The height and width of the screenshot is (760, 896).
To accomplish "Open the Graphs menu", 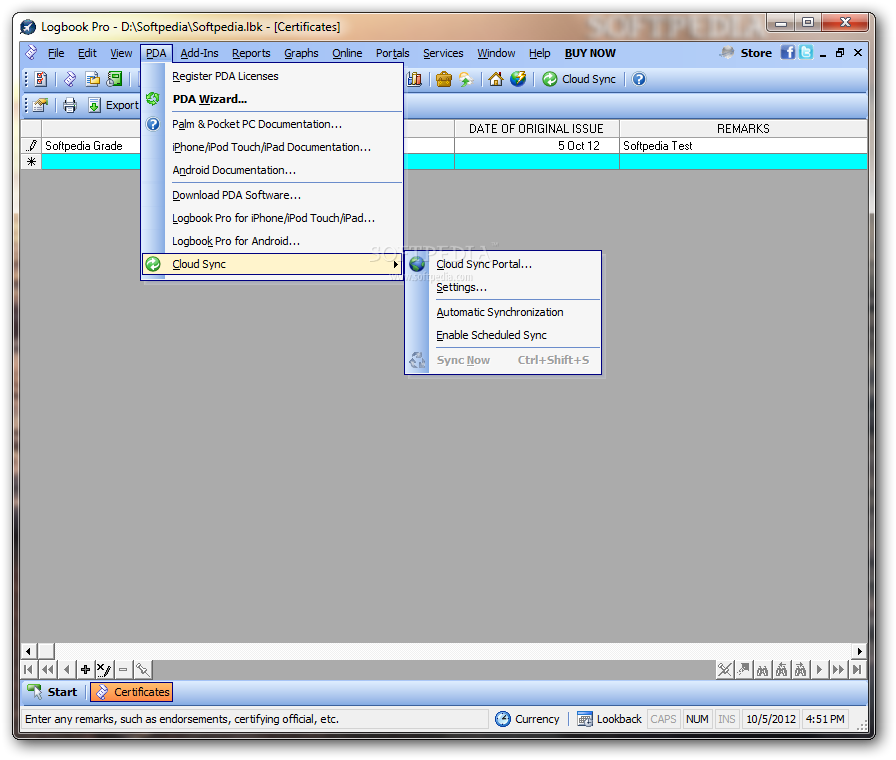I will coord(301,53).
